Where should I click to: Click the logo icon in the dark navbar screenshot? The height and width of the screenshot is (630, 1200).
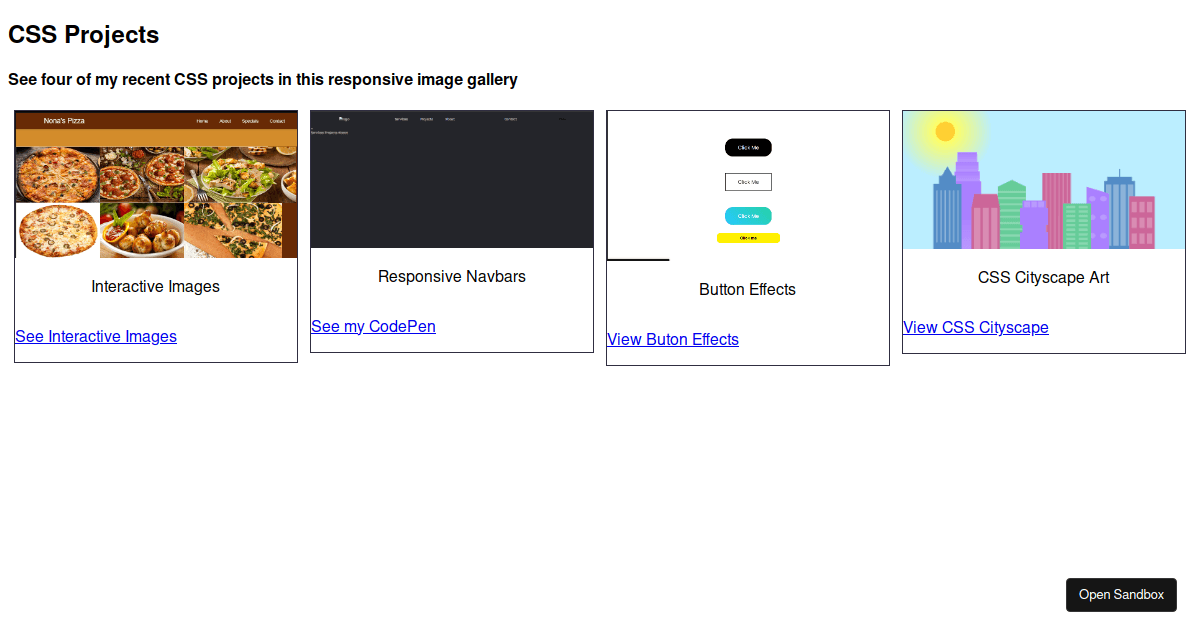pyautogui.click(x=344, y=118)
